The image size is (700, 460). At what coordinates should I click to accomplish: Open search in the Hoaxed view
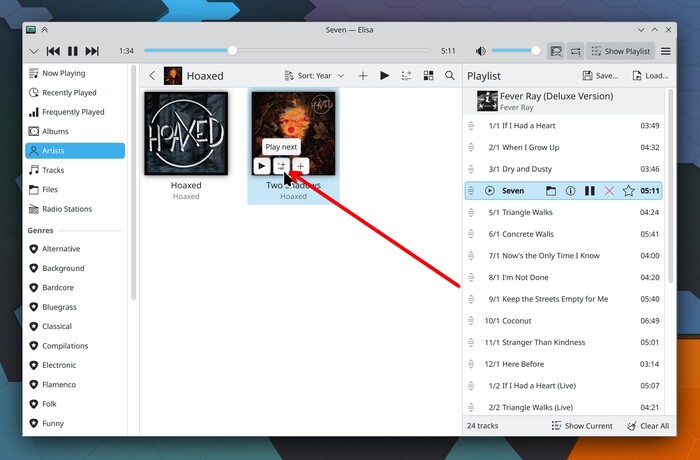point(450,76)
